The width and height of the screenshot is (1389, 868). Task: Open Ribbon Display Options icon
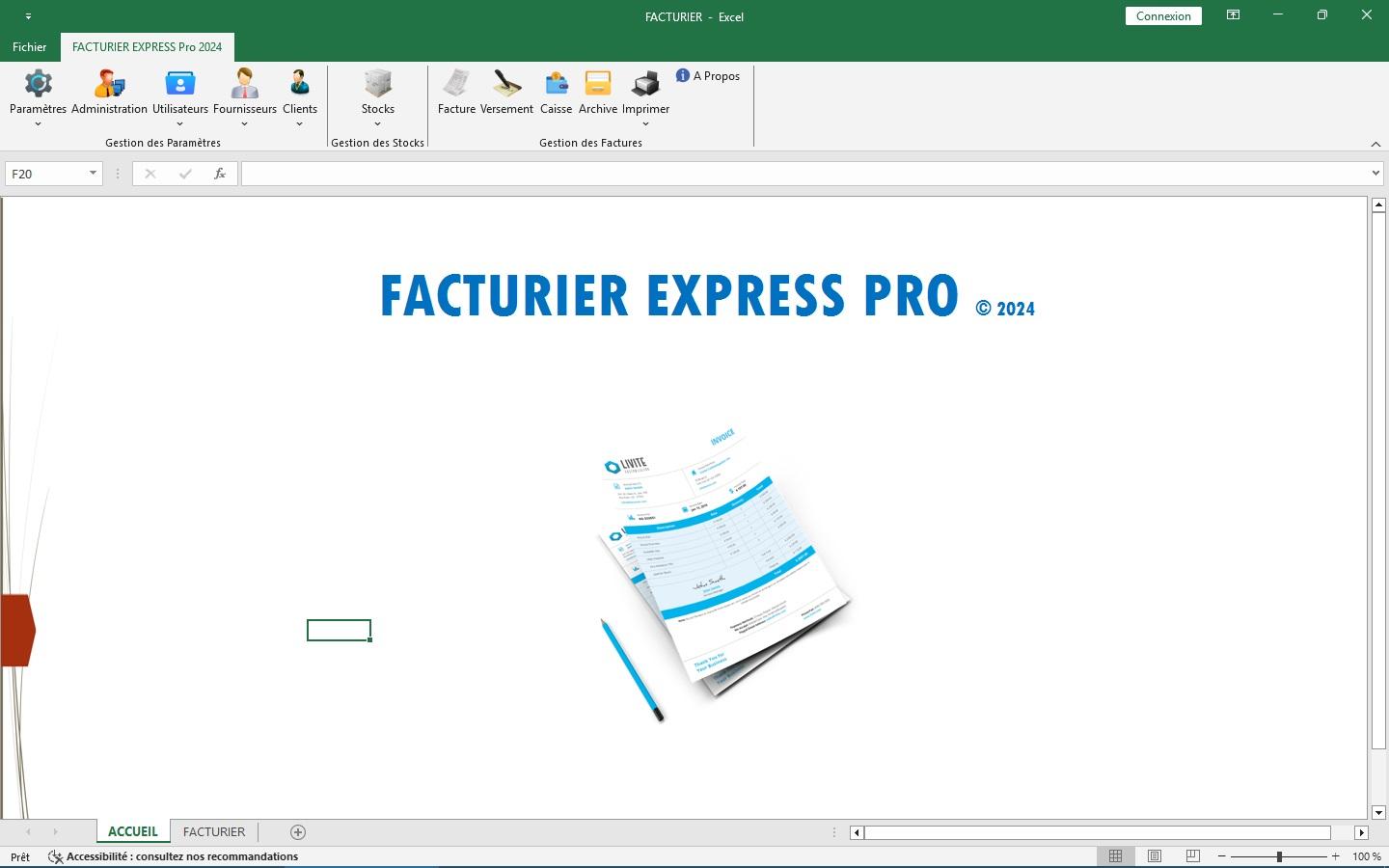click(x=1233, y=15)
